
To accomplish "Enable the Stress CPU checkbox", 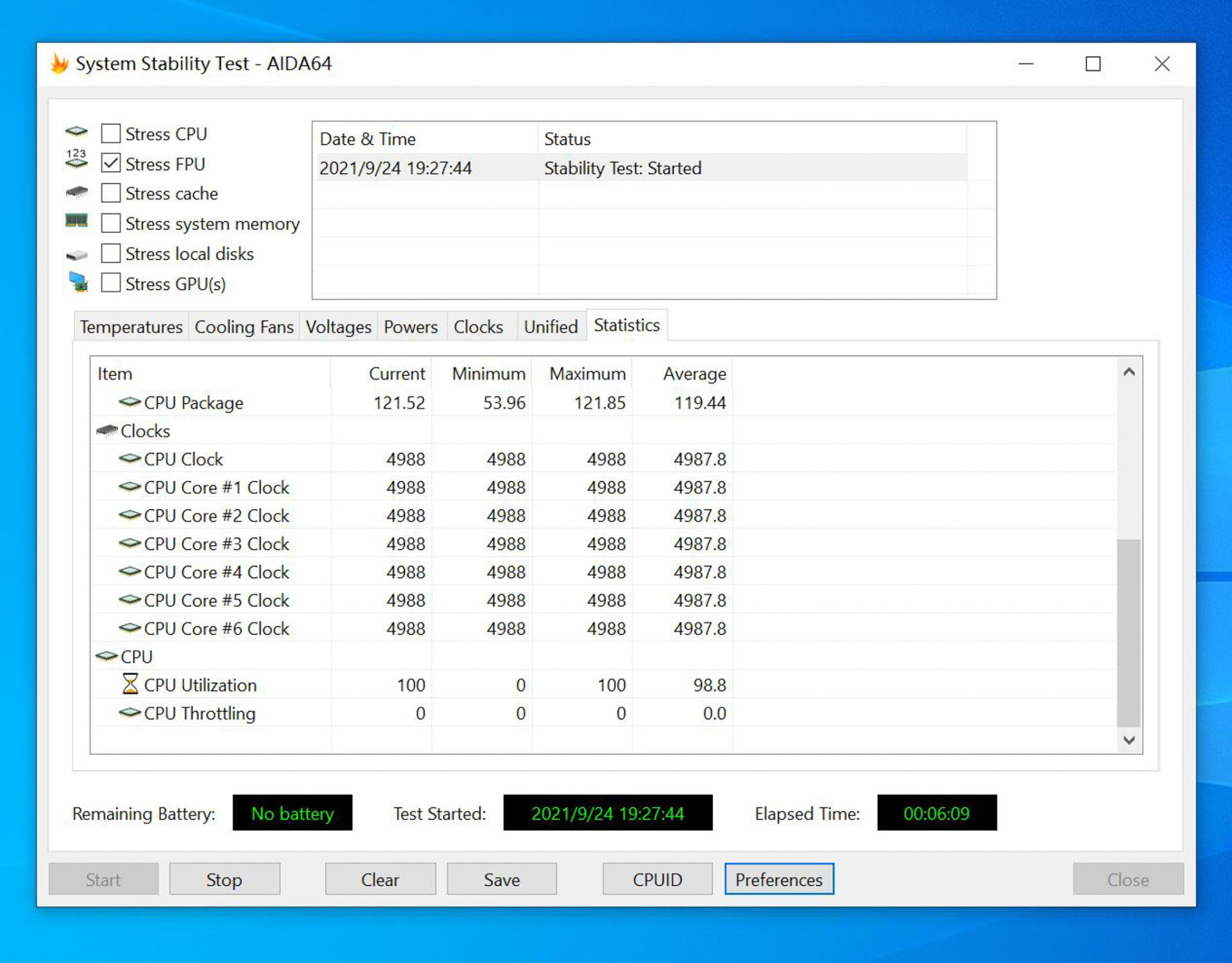I will (x=111, y=133).
